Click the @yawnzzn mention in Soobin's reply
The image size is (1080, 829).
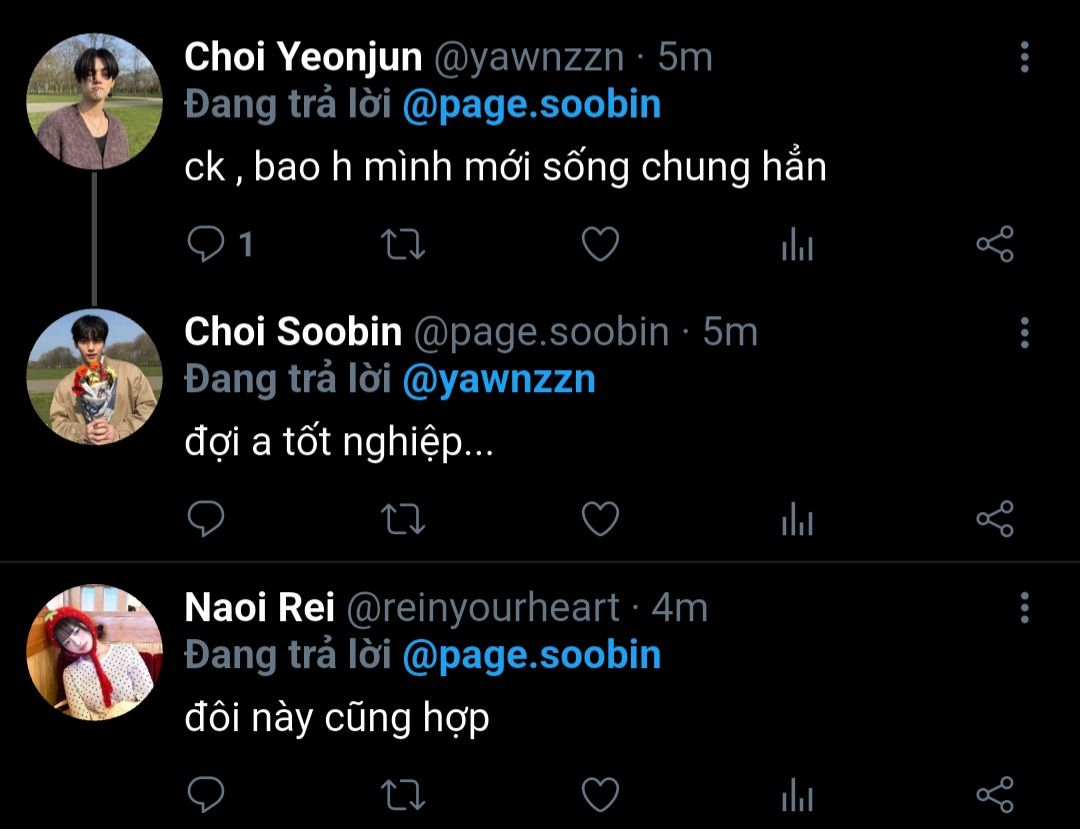[x=498, y=380]
